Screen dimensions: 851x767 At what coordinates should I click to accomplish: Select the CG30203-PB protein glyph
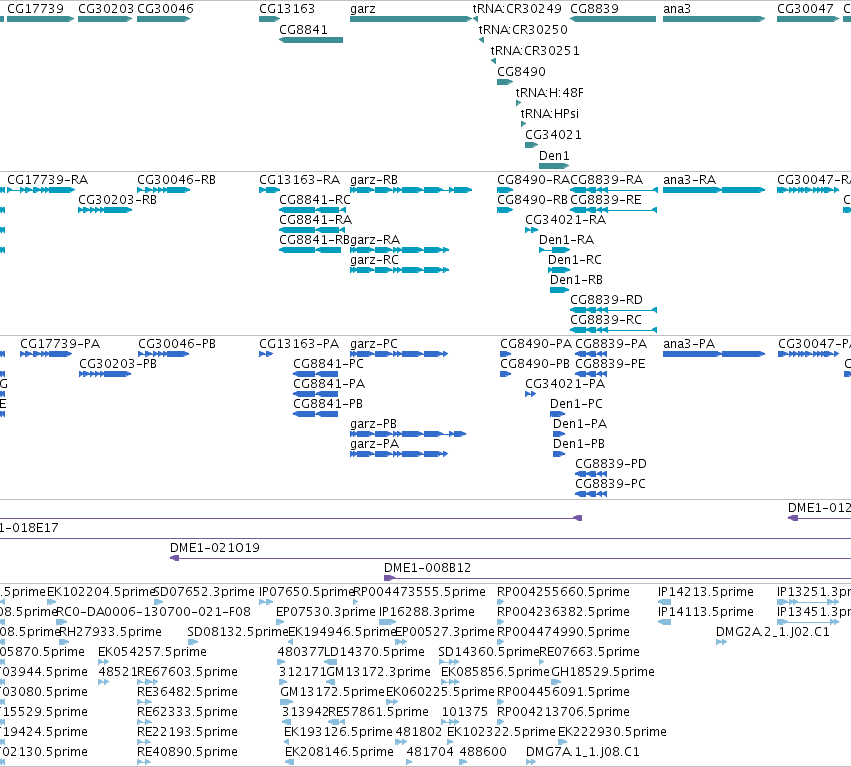click(105, 374)
